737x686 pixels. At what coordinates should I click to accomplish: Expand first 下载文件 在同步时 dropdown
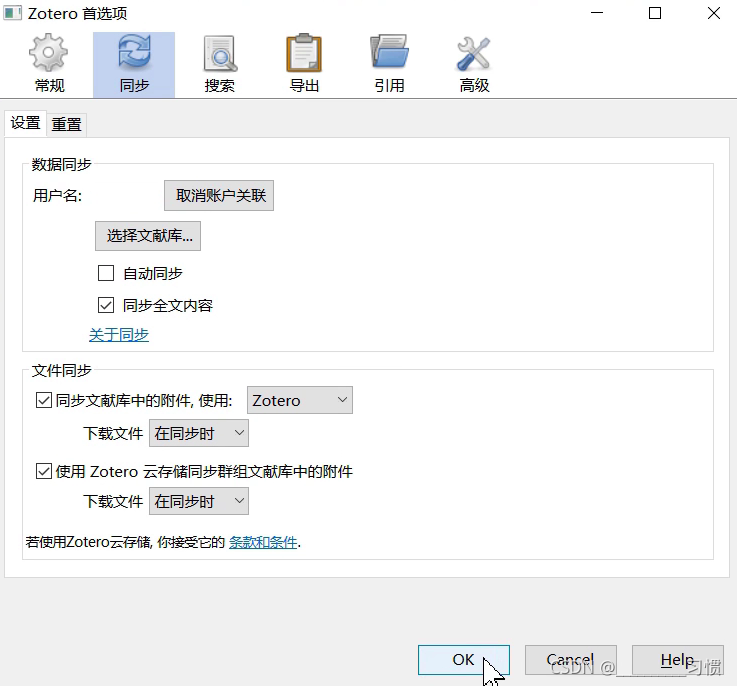[x=198, y=432]
